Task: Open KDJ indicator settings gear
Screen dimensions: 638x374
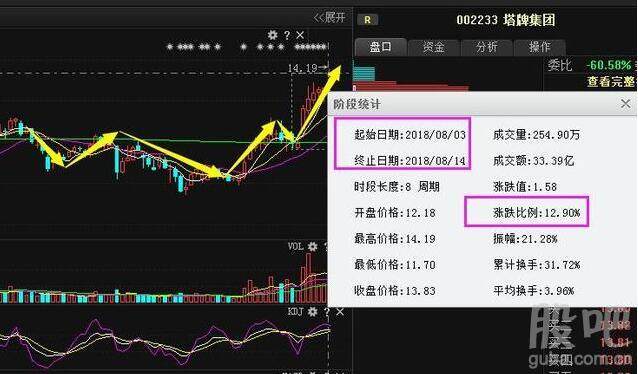Action: tap(312, 312)
